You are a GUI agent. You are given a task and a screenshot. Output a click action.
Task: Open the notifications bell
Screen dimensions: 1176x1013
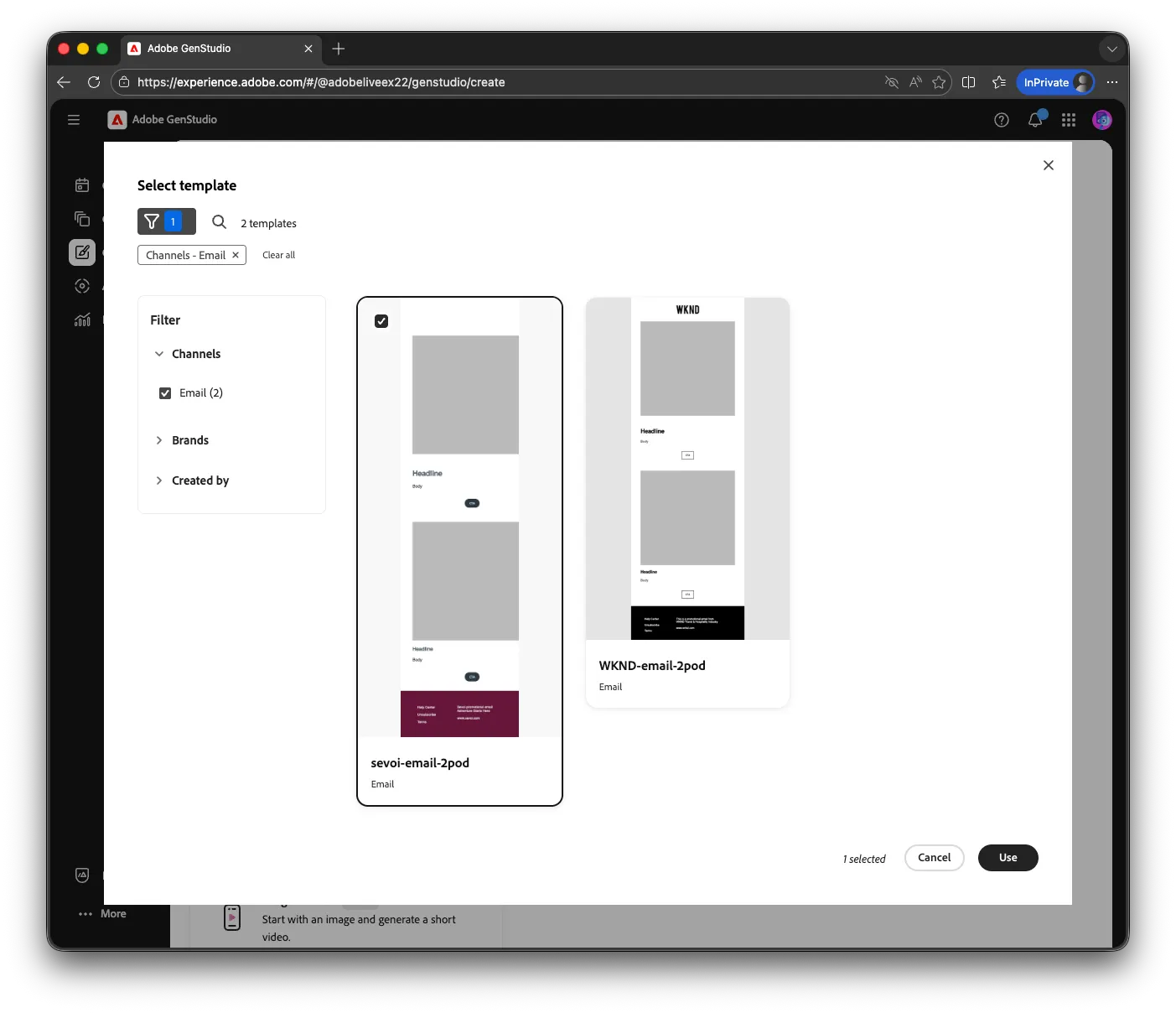1035,120
